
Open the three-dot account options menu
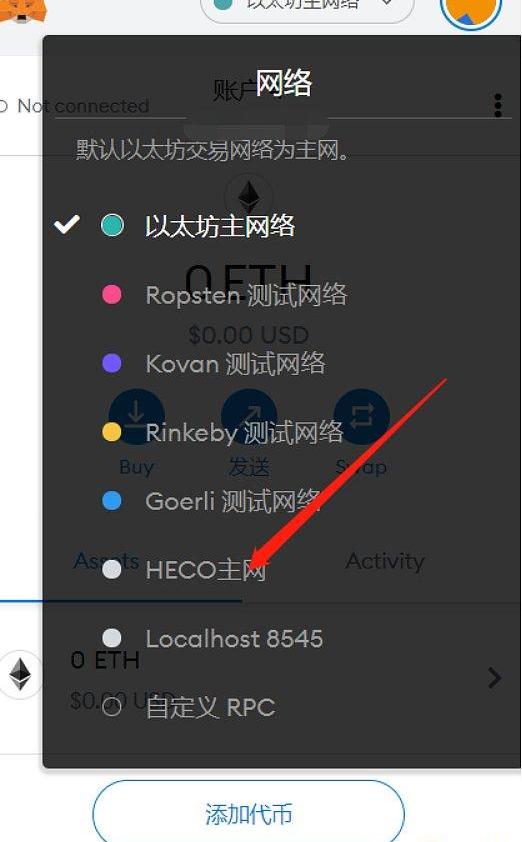(498, 105)
